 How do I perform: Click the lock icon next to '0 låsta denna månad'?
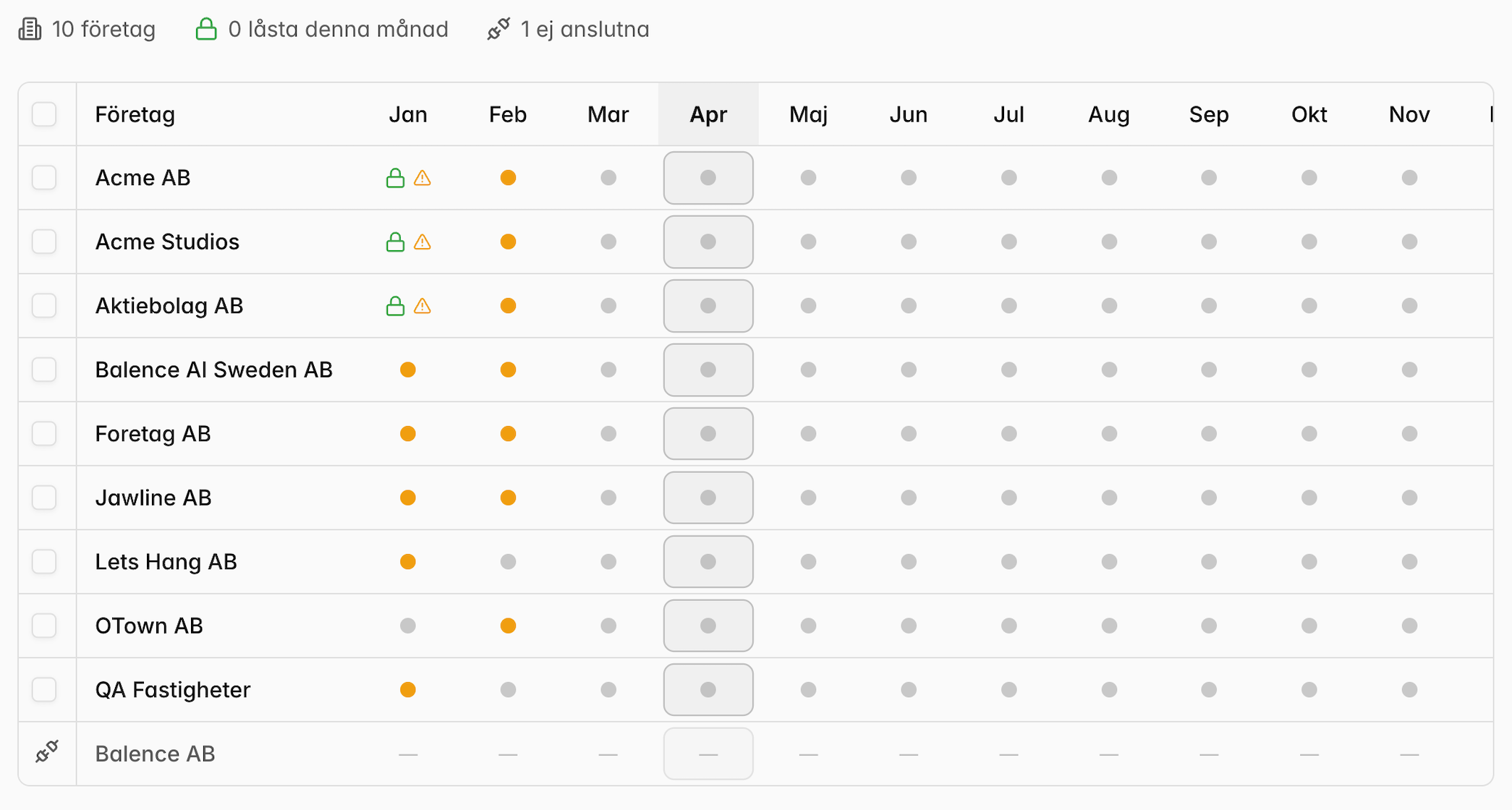(x=206, y=29)
